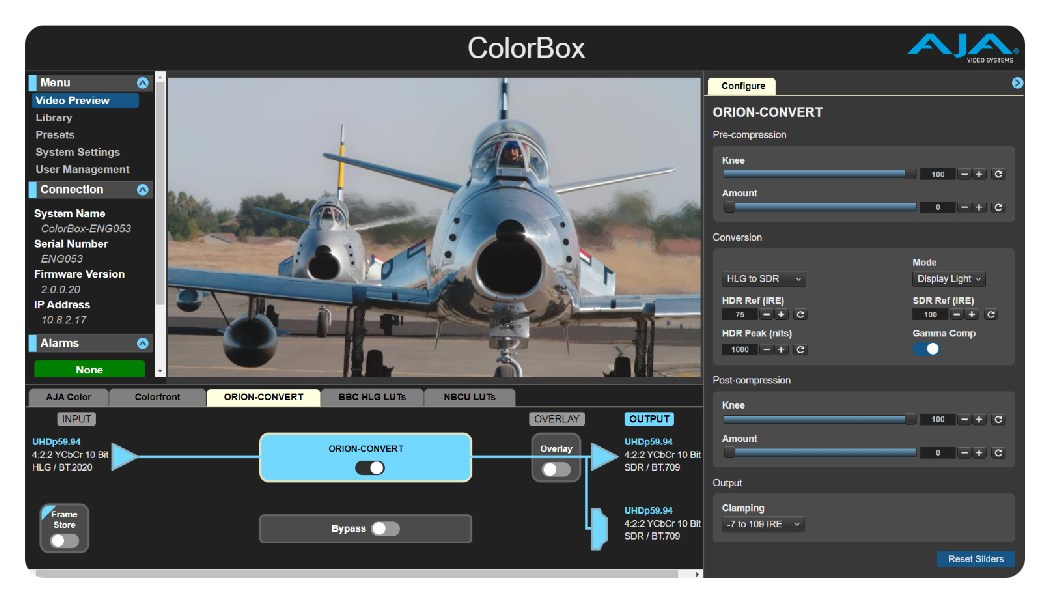Screen dimensions: 1050x603
Task: Click the input triangle node icon
Action: (124, 456)
